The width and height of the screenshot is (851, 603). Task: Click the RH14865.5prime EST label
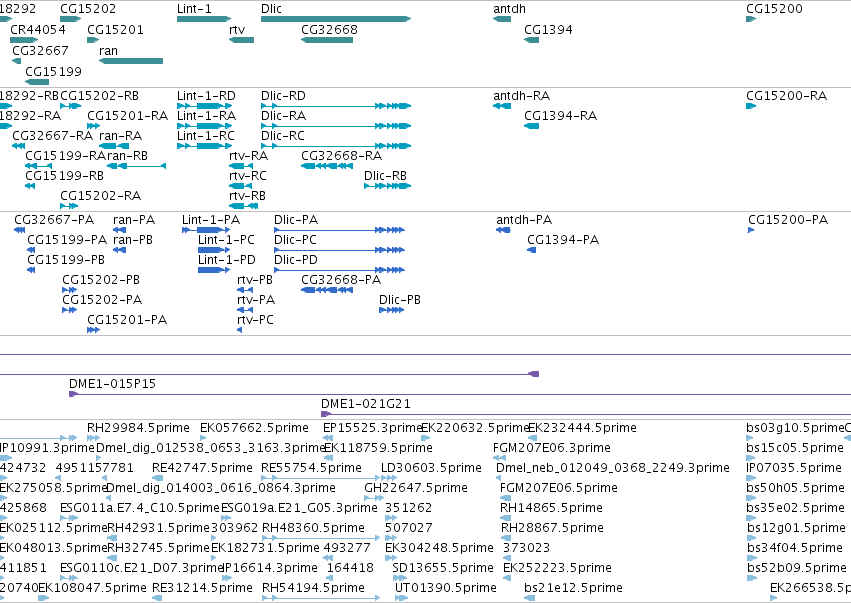coord(551,508)
